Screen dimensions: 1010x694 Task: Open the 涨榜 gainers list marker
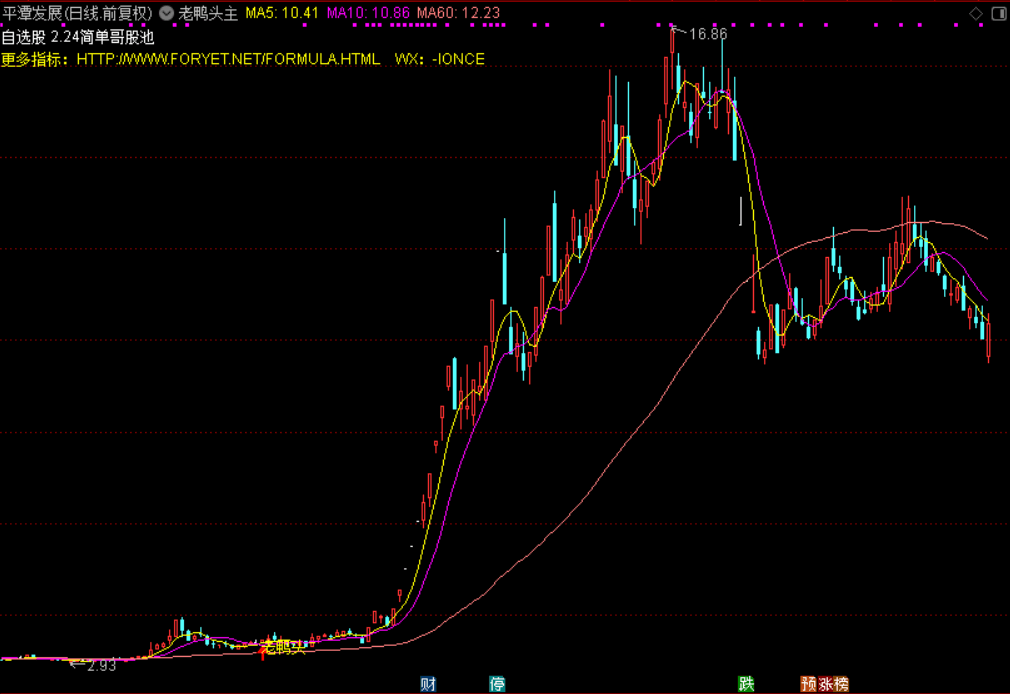coord(833,684)
